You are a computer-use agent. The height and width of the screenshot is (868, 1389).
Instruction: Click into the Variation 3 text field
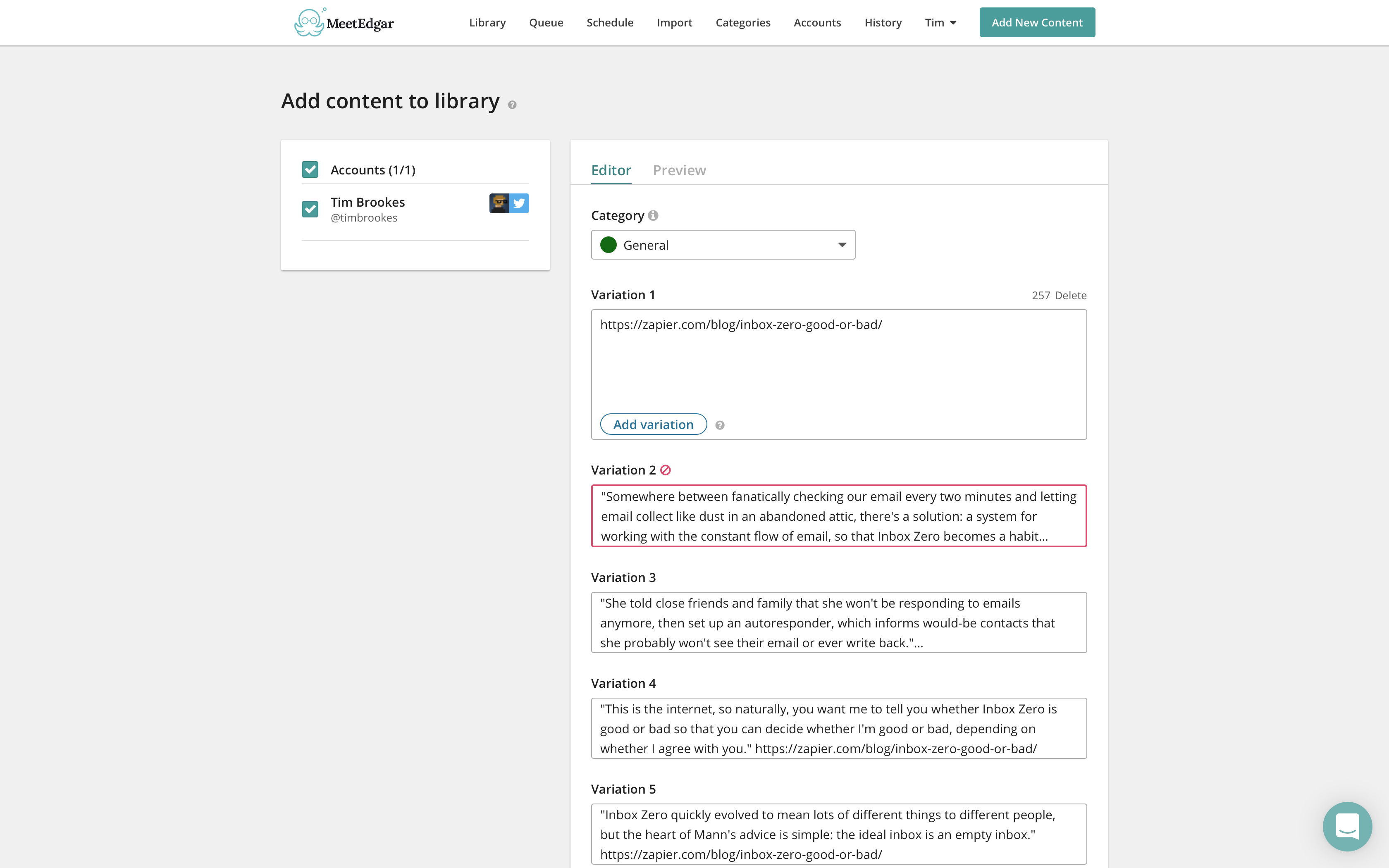838,622
